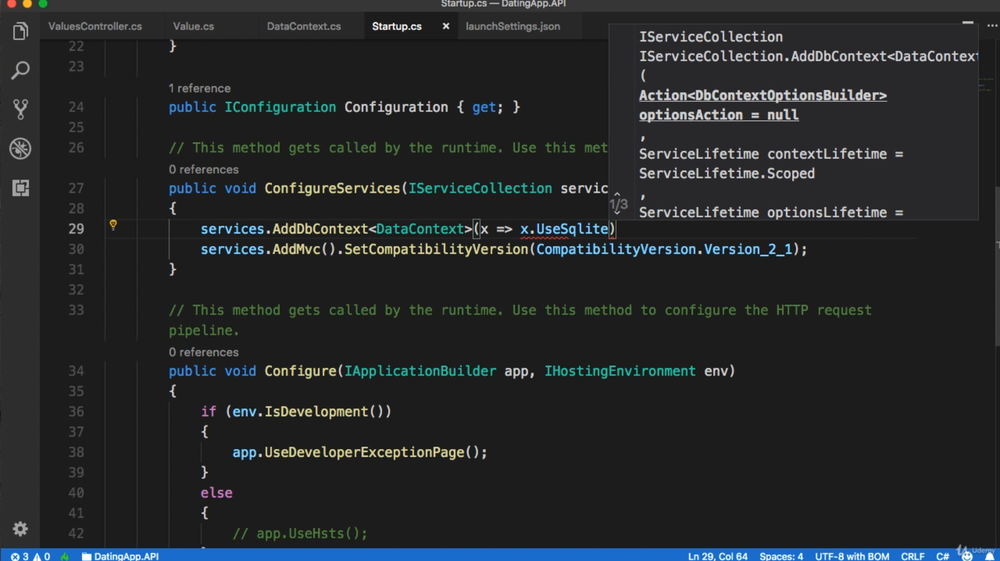This screenshot has width=1000, height=561.
Task: Click the warnings count in status bar
Action: point(41,556)
